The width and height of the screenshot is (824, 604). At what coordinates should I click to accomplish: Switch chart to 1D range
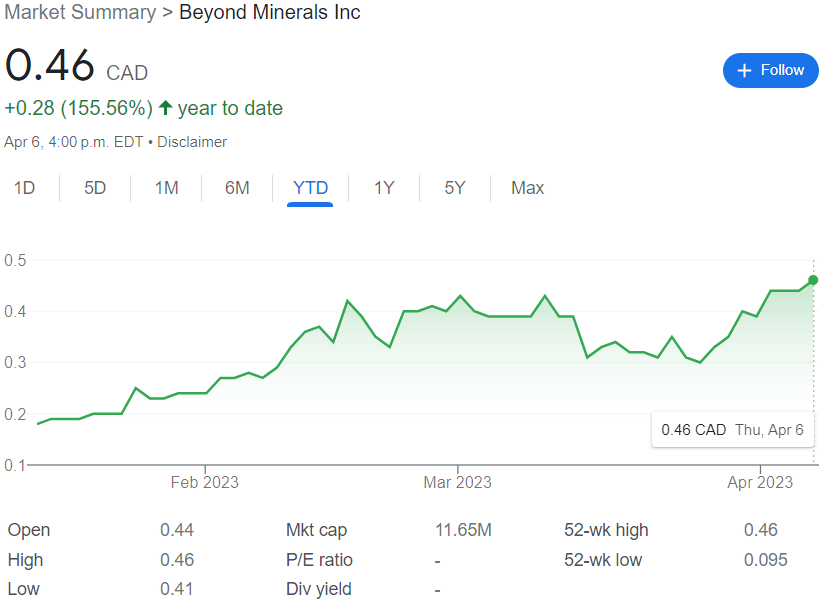click(24, 188)
